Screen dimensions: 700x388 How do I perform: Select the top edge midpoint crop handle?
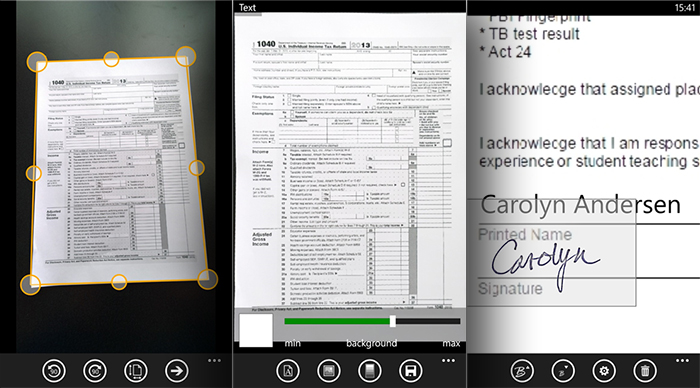pos(111,58)
